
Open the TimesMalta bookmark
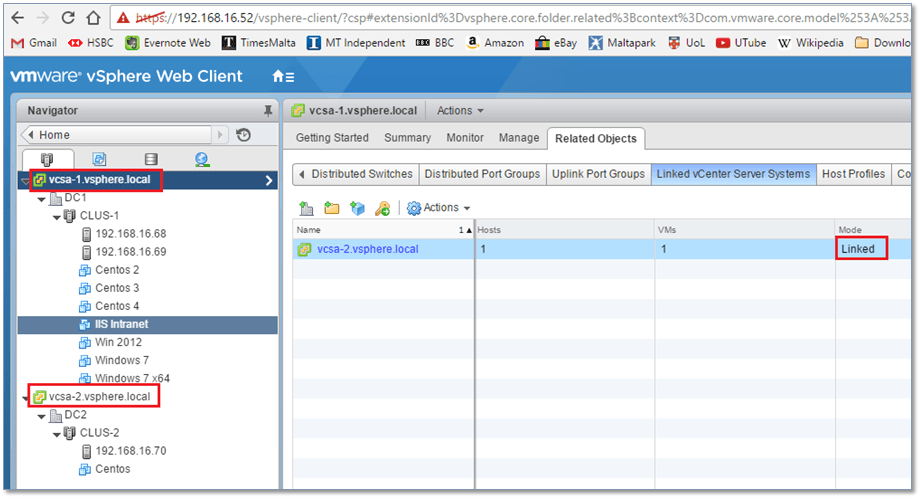259,43
